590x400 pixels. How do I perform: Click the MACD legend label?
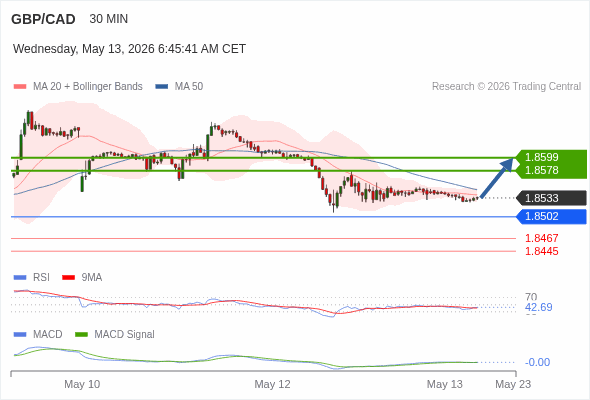coord(48,335)
